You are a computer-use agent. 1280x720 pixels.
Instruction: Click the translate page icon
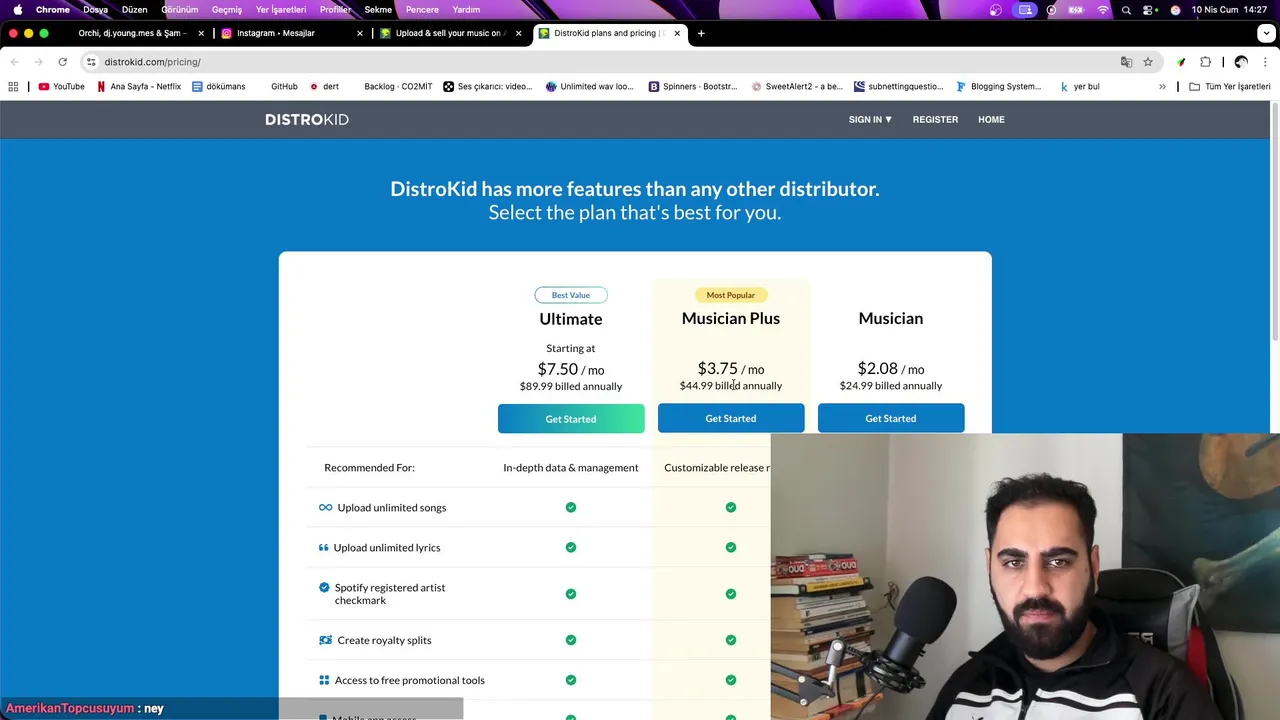[x=1126, y=62]
